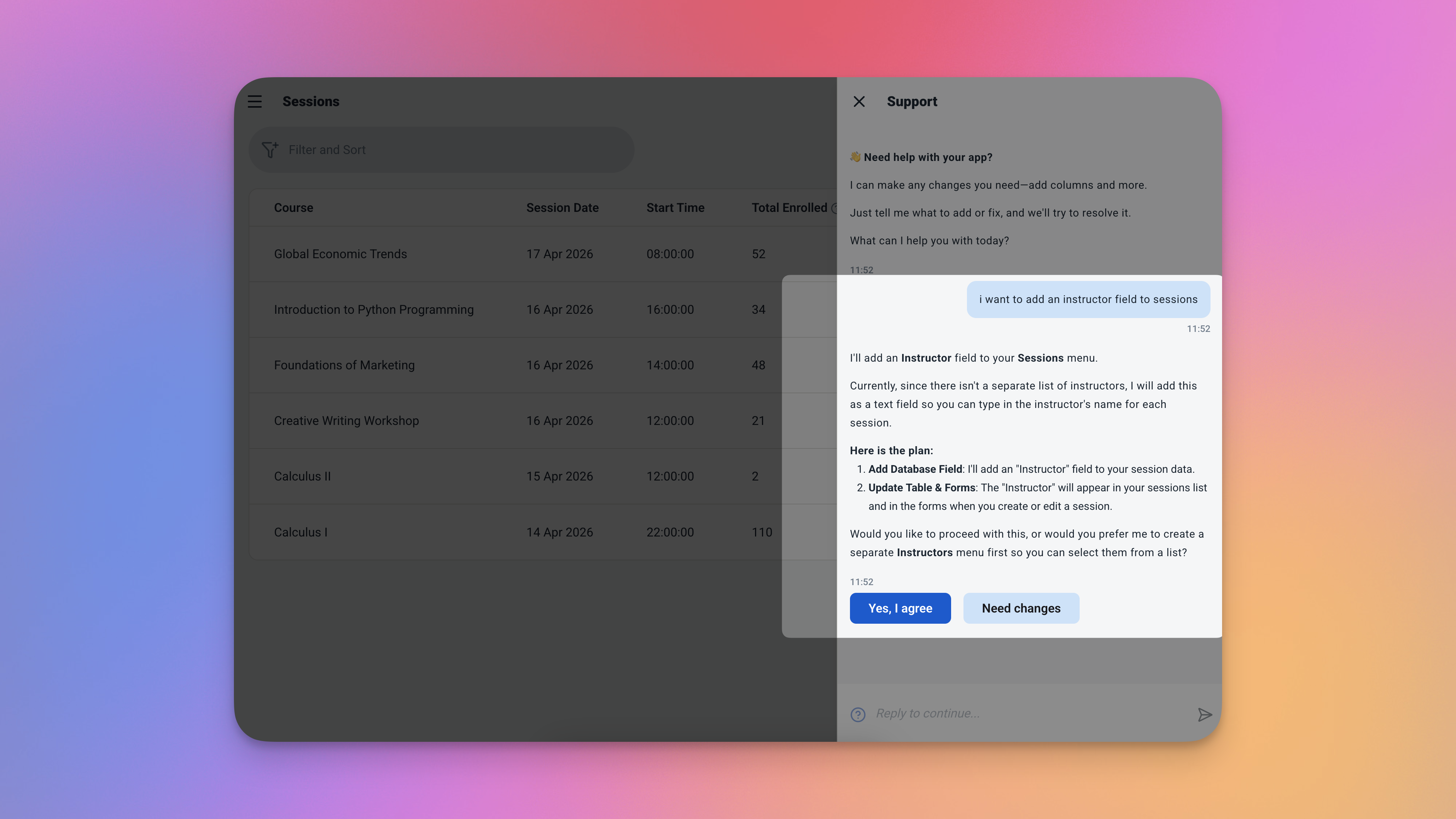Click the Start Time column header
Image resolution: width=1456 pixels, height=819 pixels.
click(675, 207)
